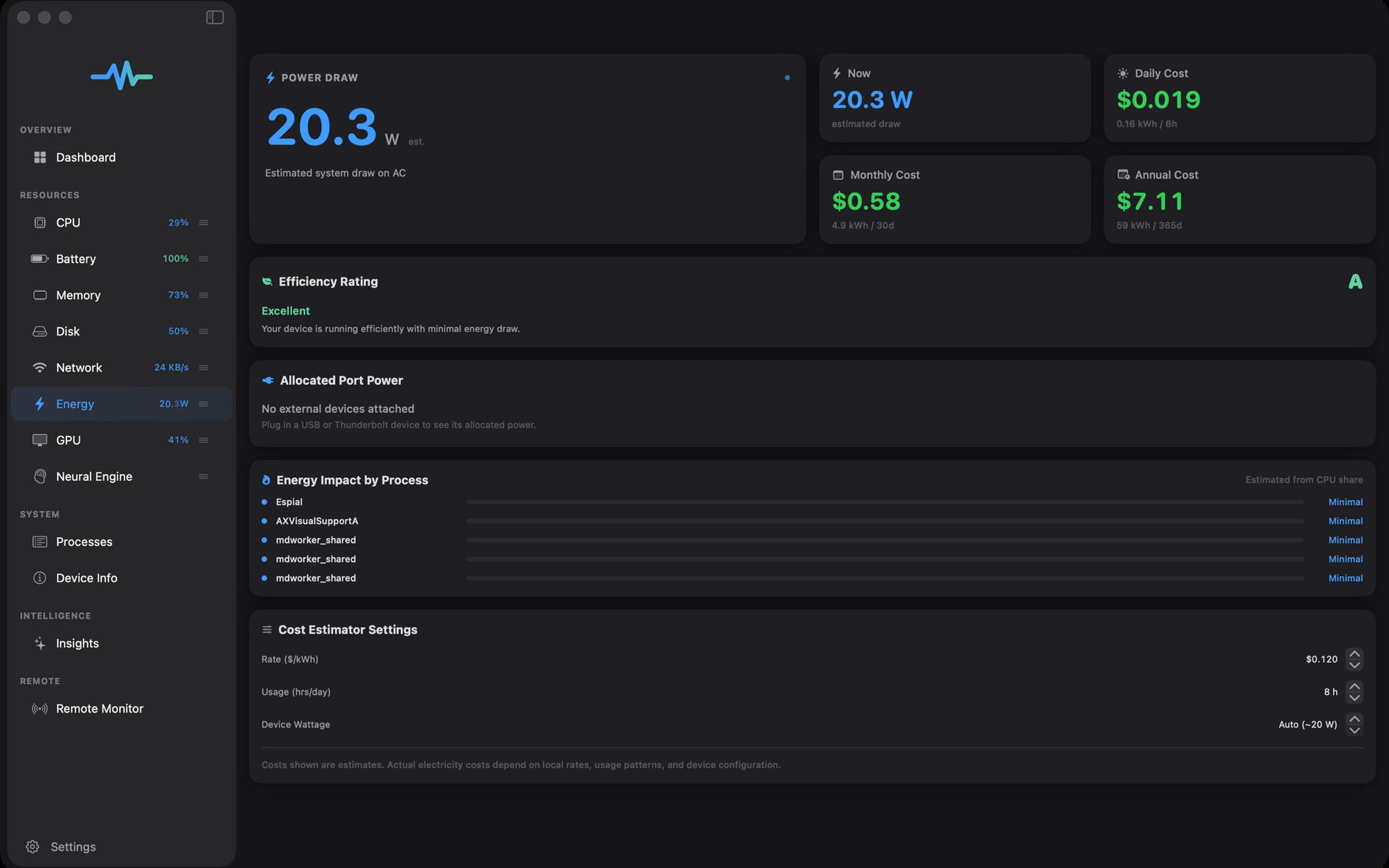Increase the Device Wattage stepper
1389x868 pixels.
(1354, 719)
